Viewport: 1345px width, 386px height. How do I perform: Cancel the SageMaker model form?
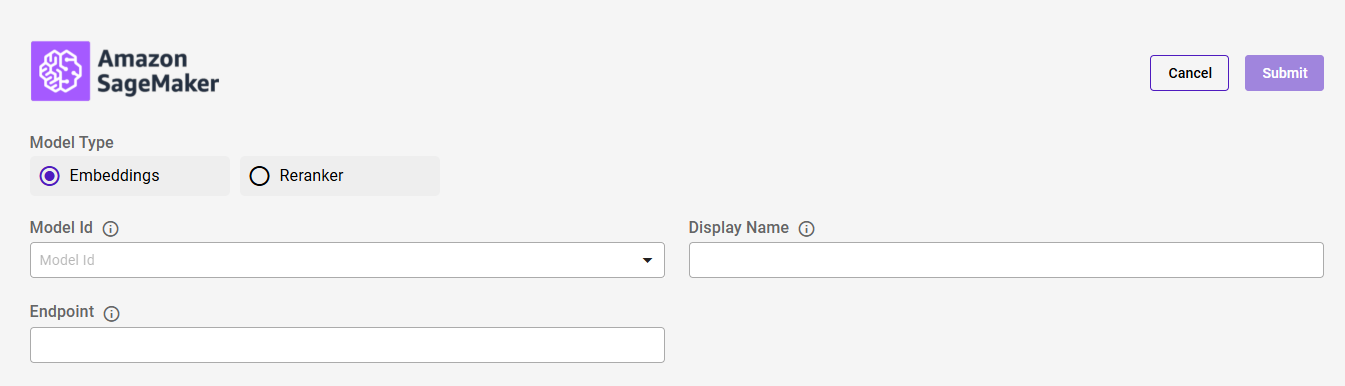tap(1190, 73)
